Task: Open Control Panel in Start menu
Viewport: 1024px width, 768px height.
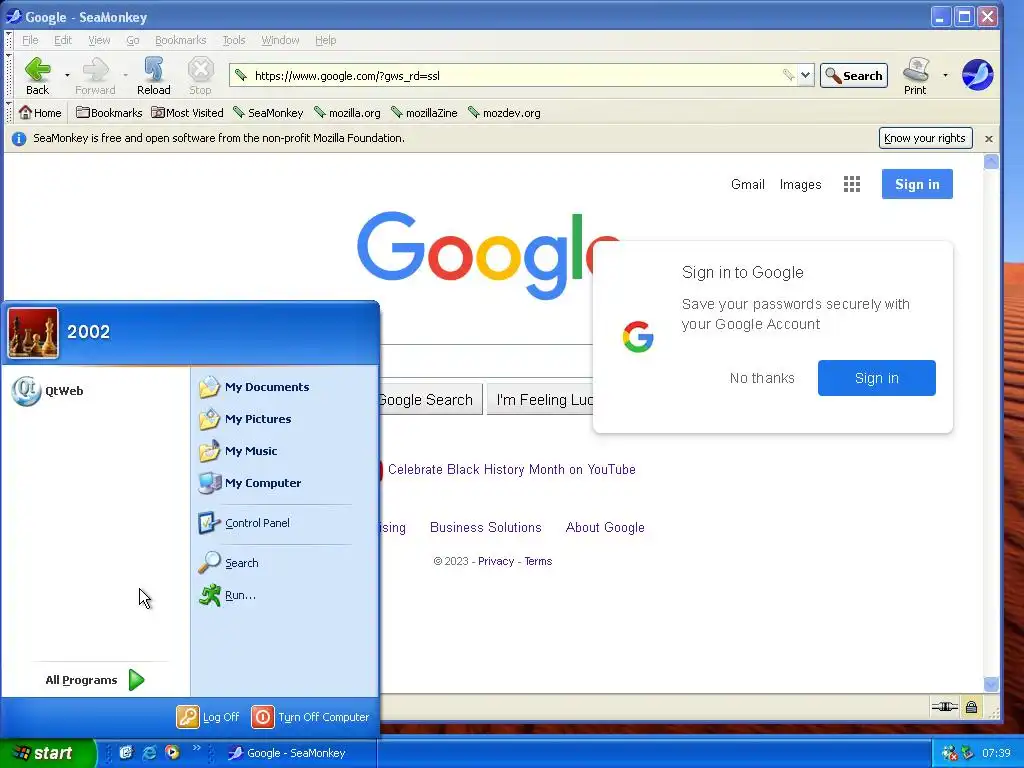Action: (x=244, y=522)
